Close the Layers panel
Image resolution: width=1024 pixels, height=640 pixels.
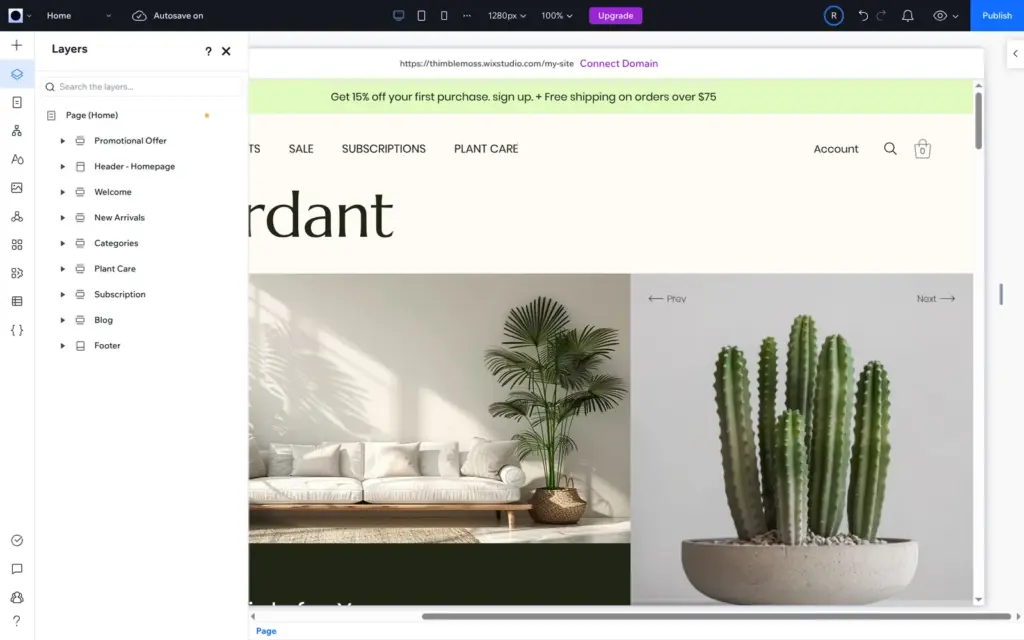[x=226, y=51]
